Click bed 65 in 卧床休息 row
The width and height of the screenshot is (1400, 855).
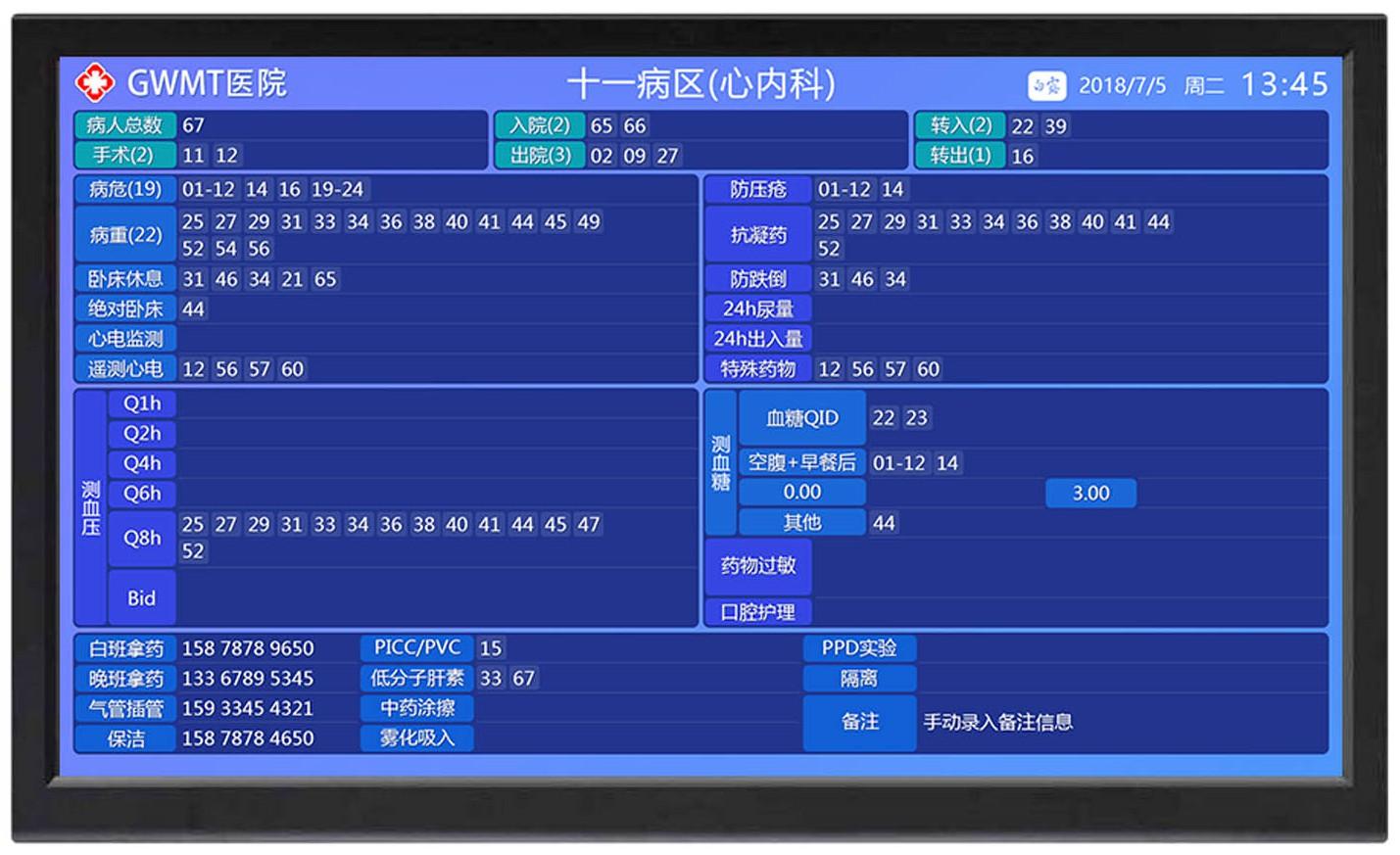pos(325,279)
